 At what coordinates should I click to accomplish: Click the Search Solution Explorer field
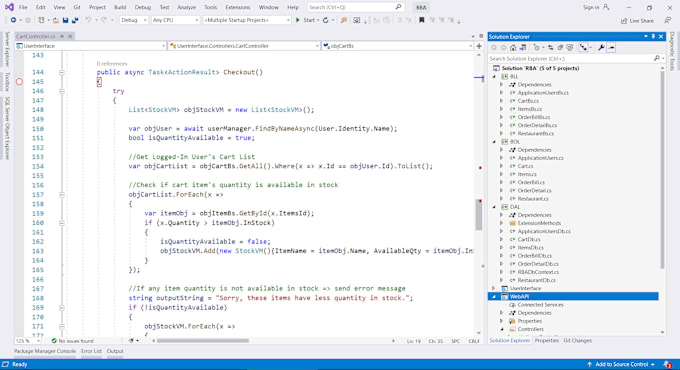[571, 59]
